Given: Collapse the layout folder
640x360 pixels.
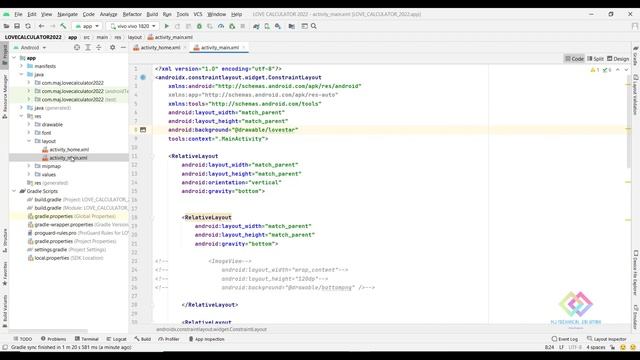Looking at the screenshot, I should click(x=29, y=141).
